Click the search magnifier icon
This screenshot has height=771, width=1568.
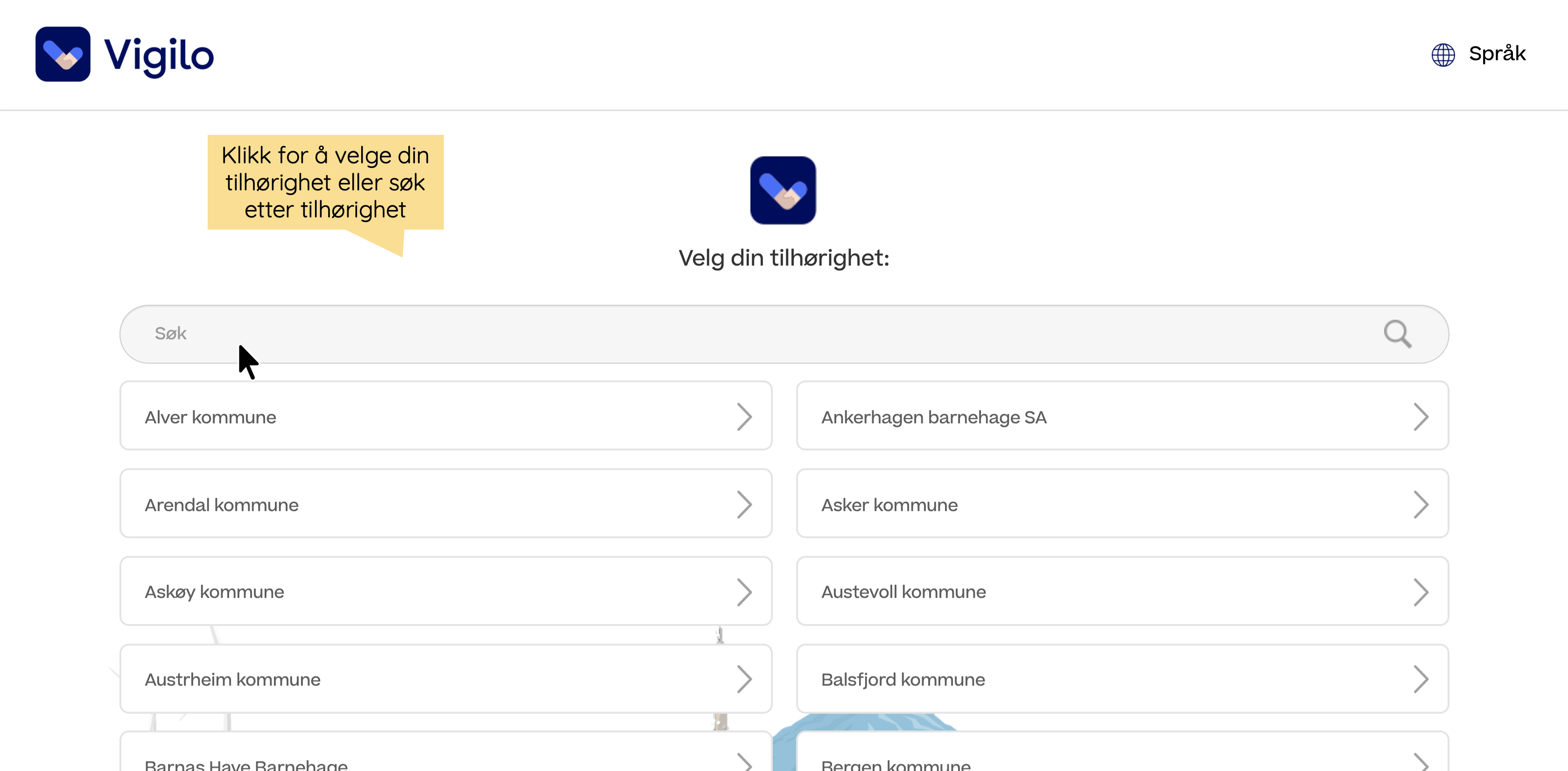click(x=1398, y=334)
